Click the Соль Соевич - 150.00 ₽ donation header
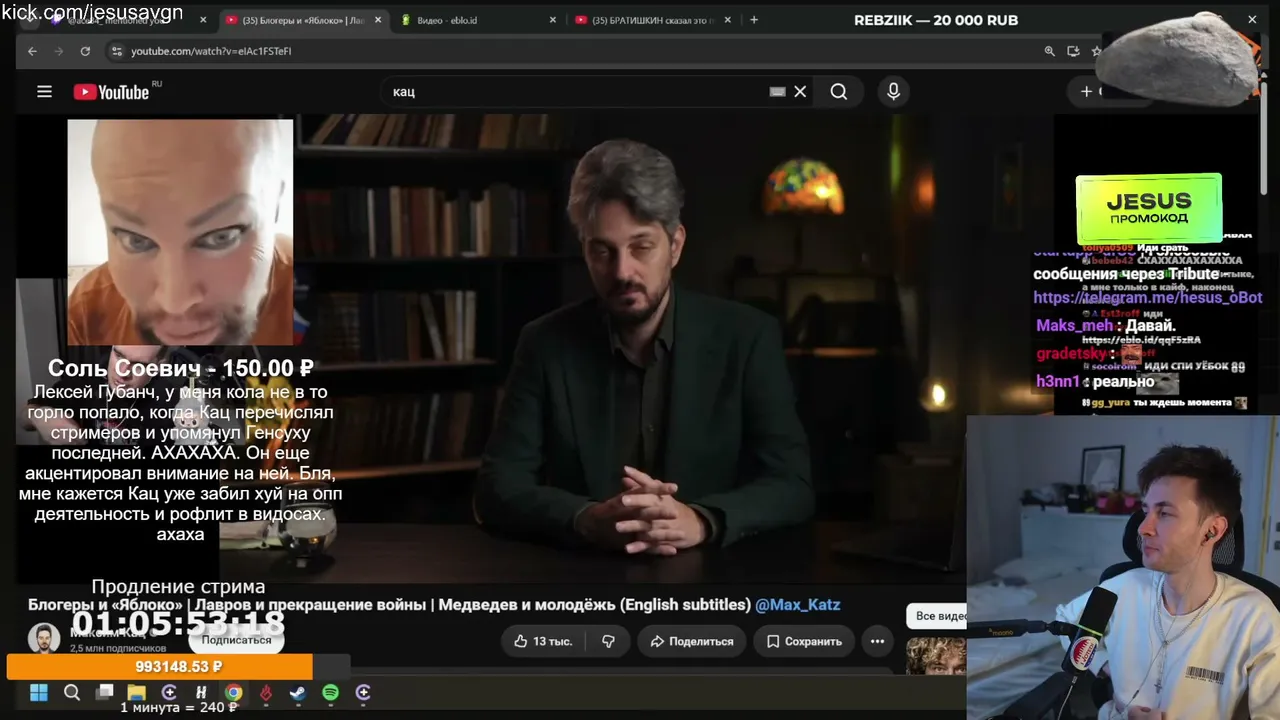Viewport: 1280px width, 720px height. 181,369
